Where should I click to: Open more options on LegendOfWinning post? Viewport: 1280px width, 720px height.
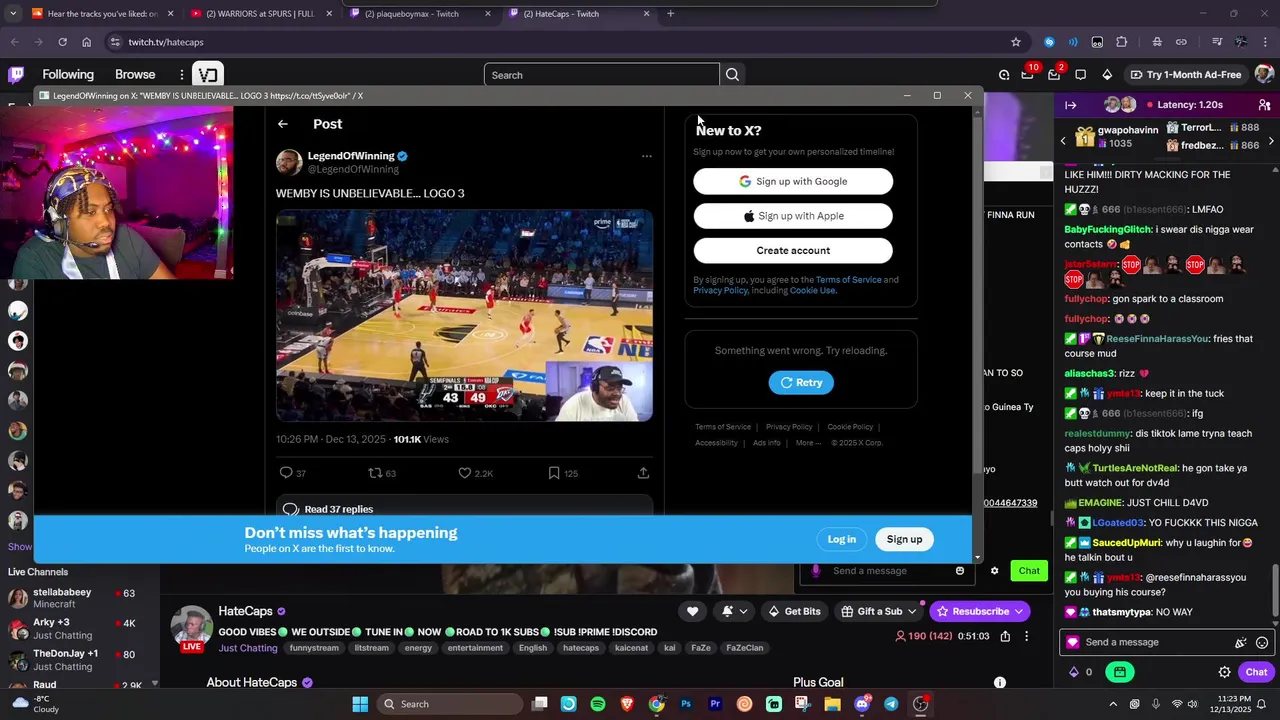[x=646, y=156]
